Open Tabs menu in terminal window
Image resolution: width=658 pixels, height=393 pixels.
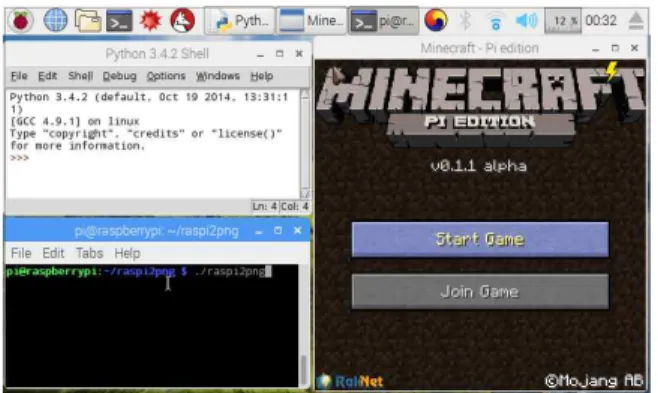click(x=89, y=253)
